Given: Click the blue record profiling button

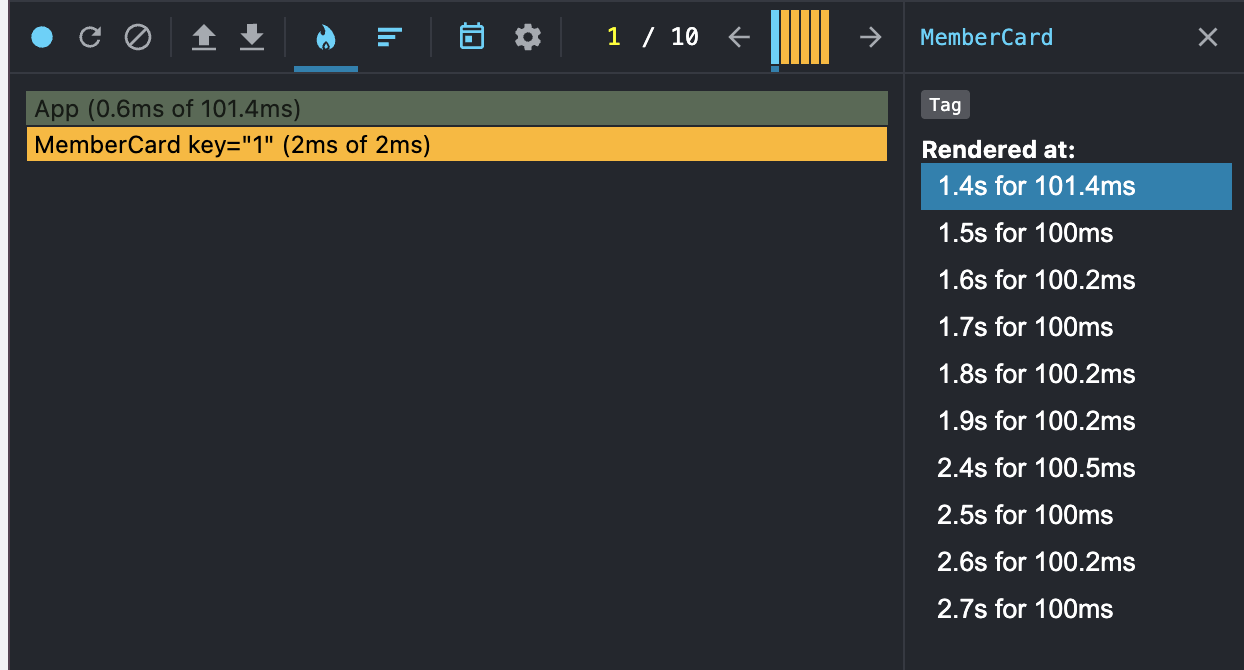Looking at the screenshot, I should coord(42,38).
